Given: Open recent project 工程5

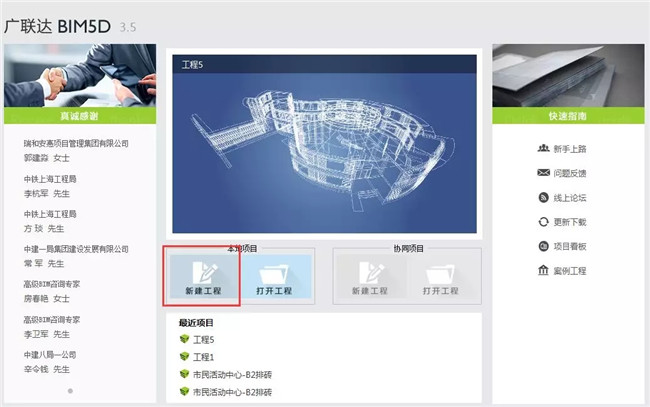Looking at the screenshot, I should point(204,340).
